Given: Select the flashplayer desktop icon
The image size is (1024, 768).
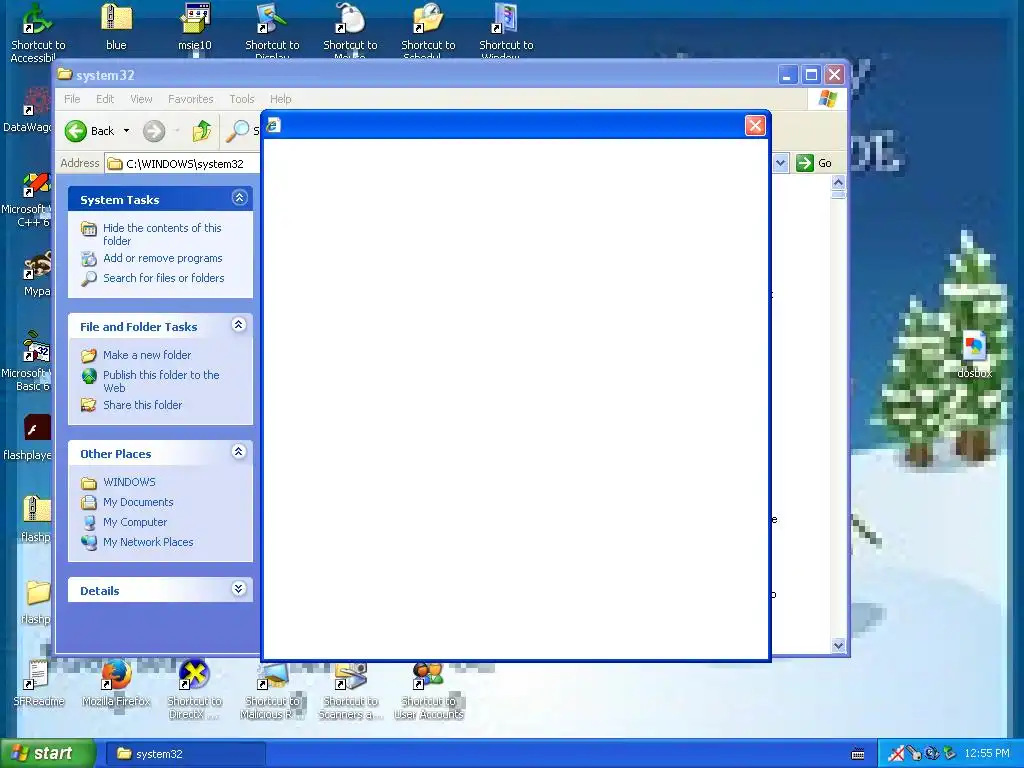Looking at the screenshot, I should [29, 438].
